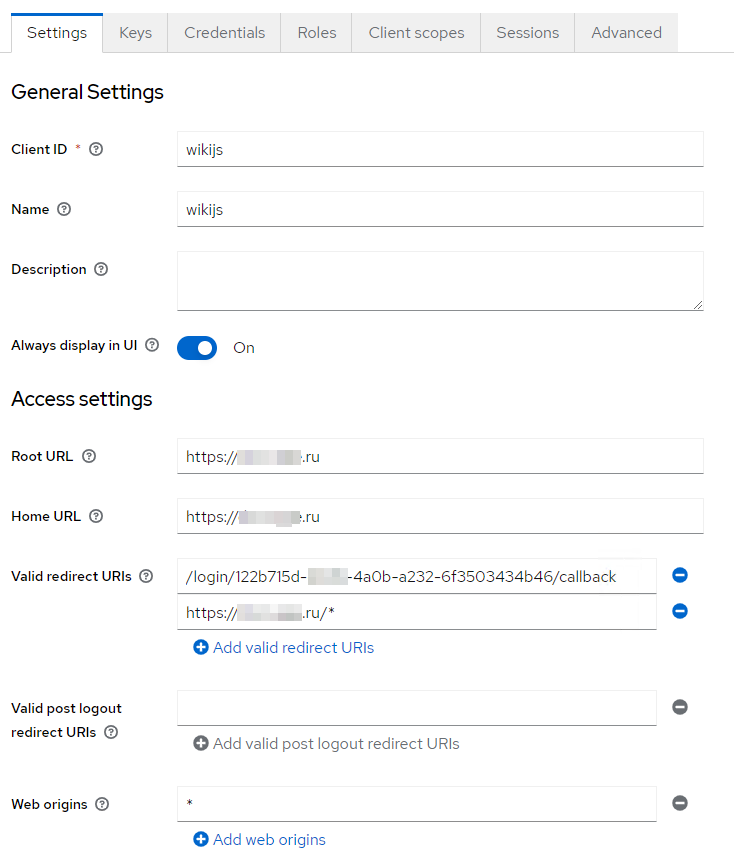Open the Sessions tab
Image resolution: width=734 pixels, height=867 pixels.
click(527, 33)
